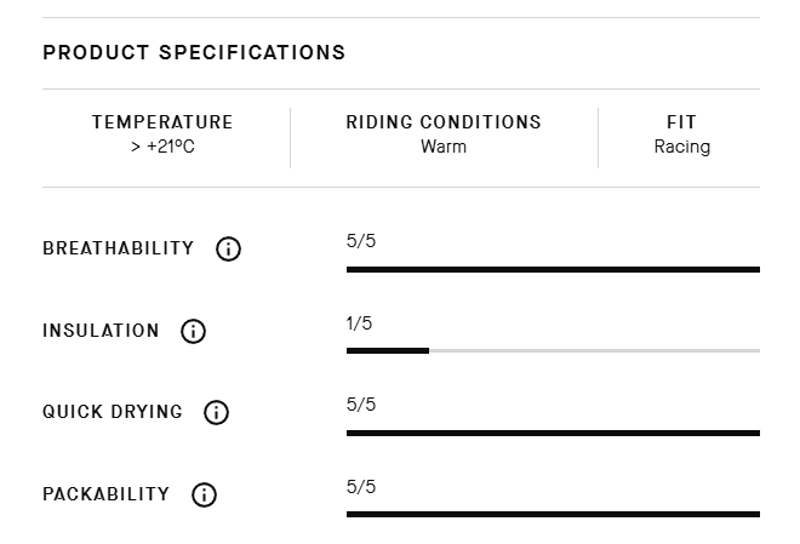
Task: Click the Breathability label text
Action: tap(118, 249)
